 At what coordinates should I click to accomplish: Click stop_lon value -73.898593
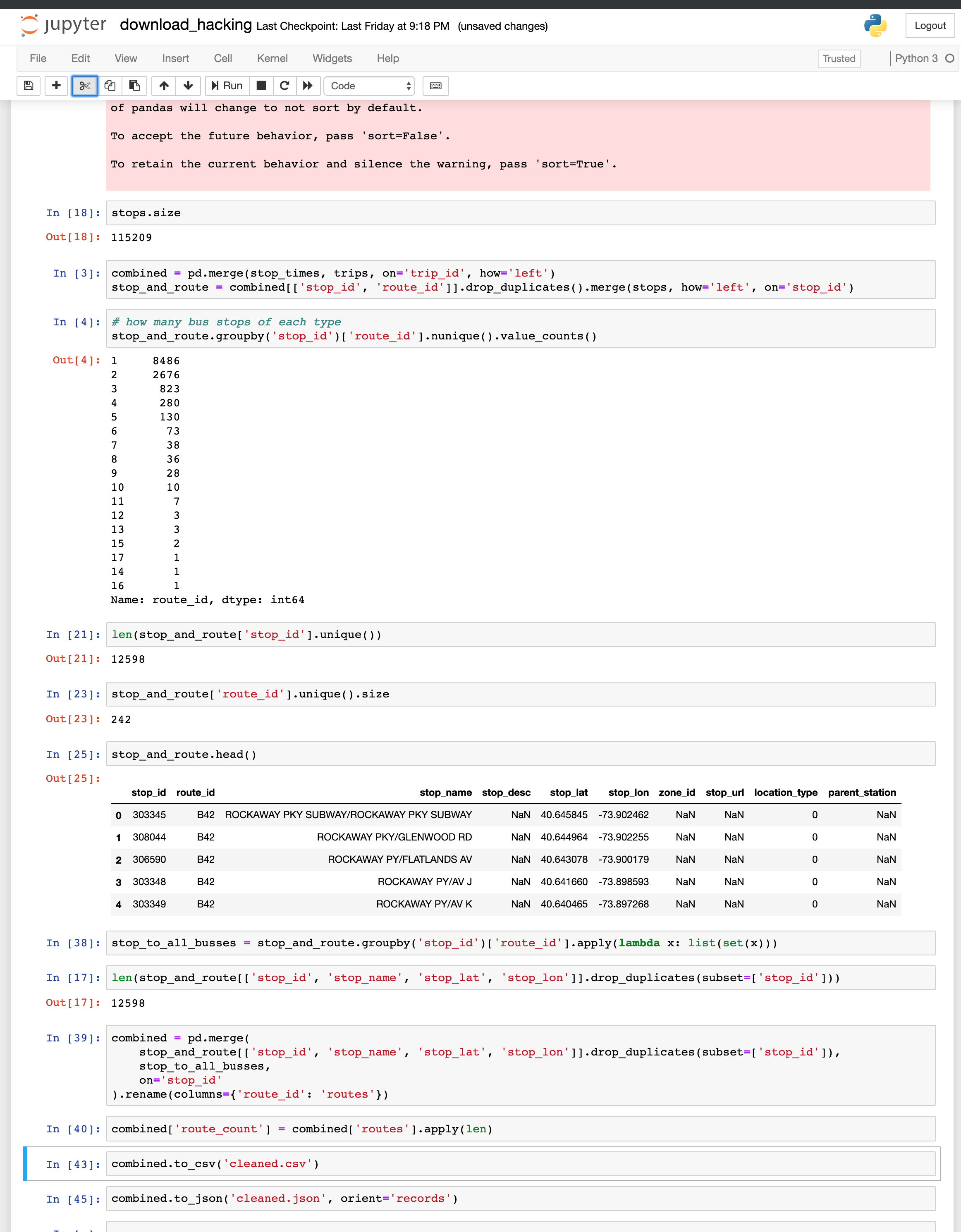coord(623,882)
